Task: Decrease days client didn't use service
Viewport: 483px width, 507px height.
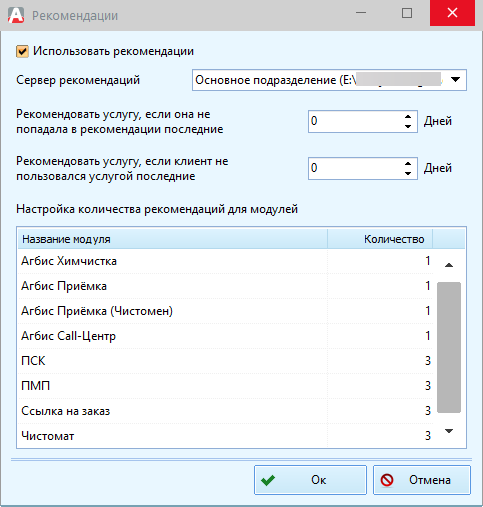Action: point(408,173)
